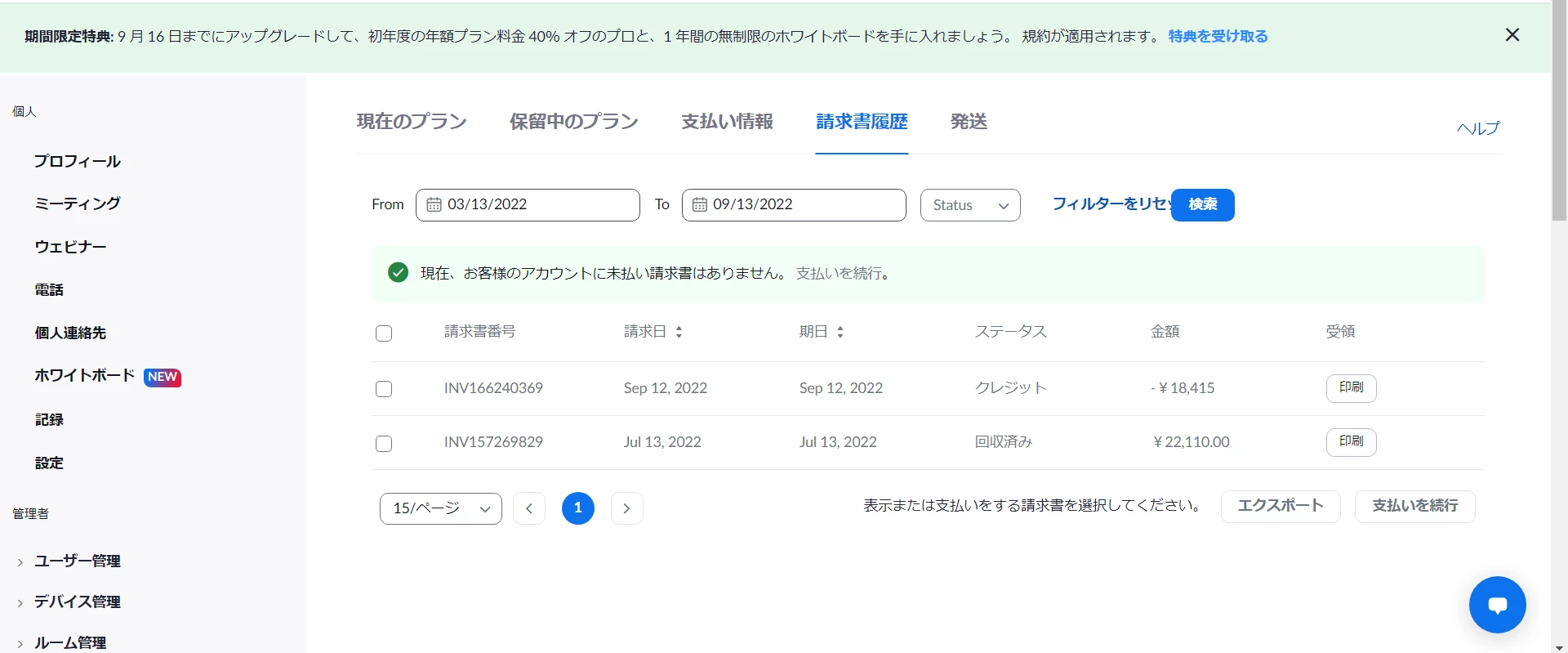The height and width of the screenshot is (653, 1568).
Task: Open ミーティング in sidebar
Action: point(78,204)
